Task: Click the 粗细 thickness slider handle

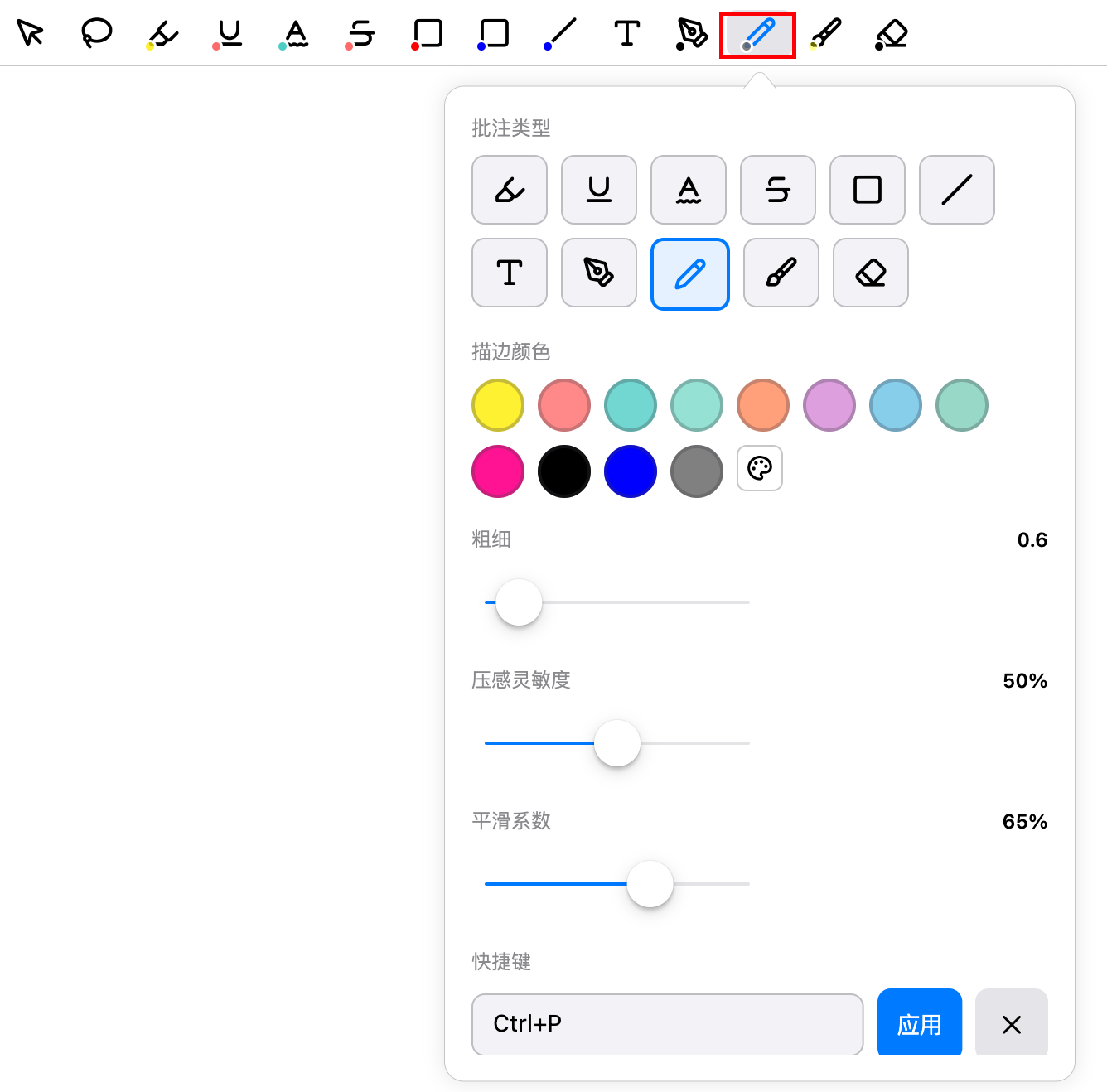Action: (x=519, y=602)
